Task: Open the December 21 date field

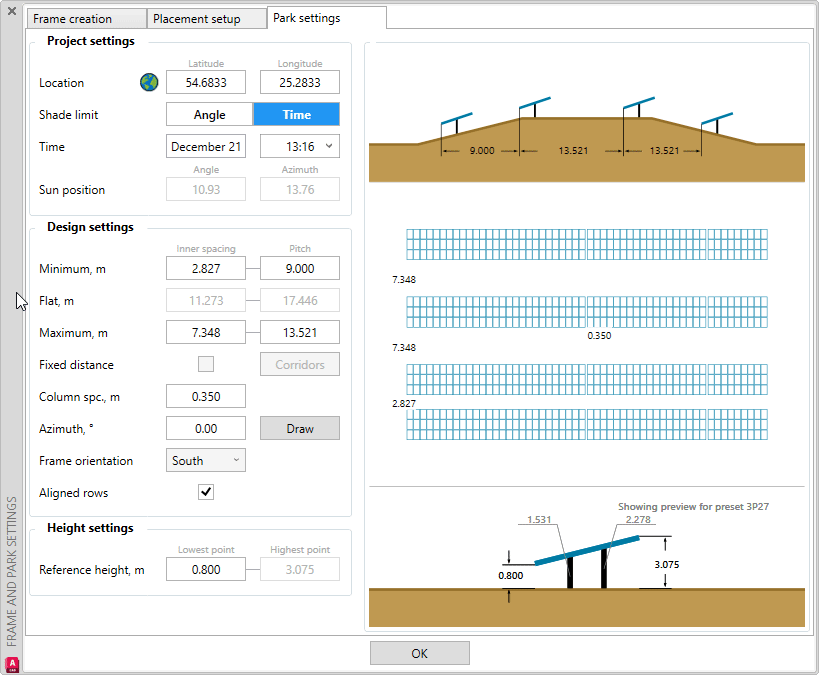Action: pos(205,147)
